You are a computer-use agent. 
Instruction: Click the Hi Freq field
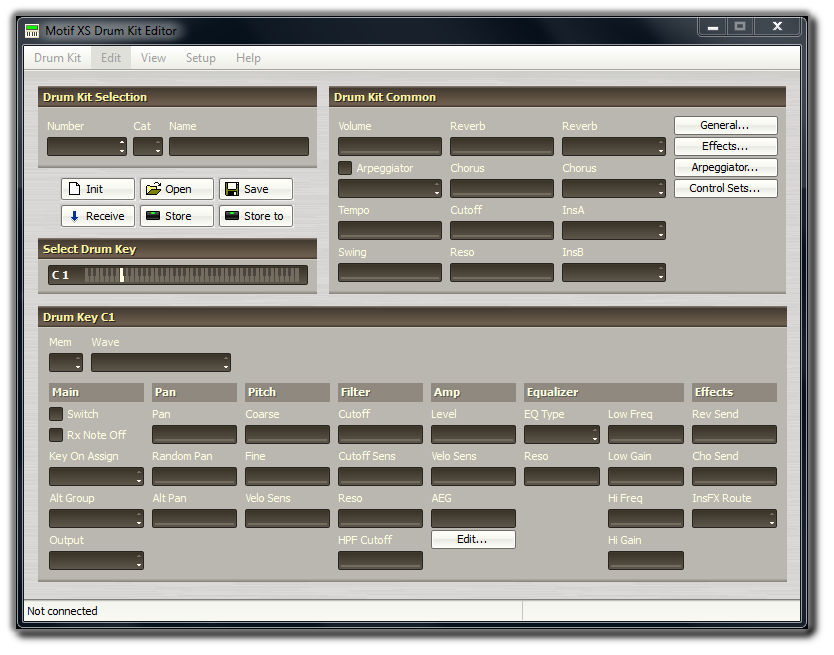click(x=646, y=518)
